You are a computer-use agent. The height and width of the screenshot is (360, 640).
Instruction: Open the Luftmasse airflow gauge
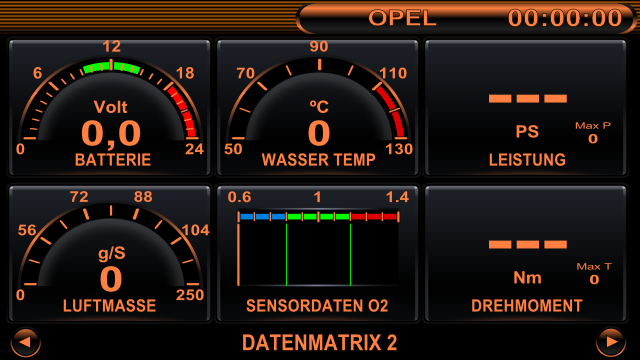109,254
